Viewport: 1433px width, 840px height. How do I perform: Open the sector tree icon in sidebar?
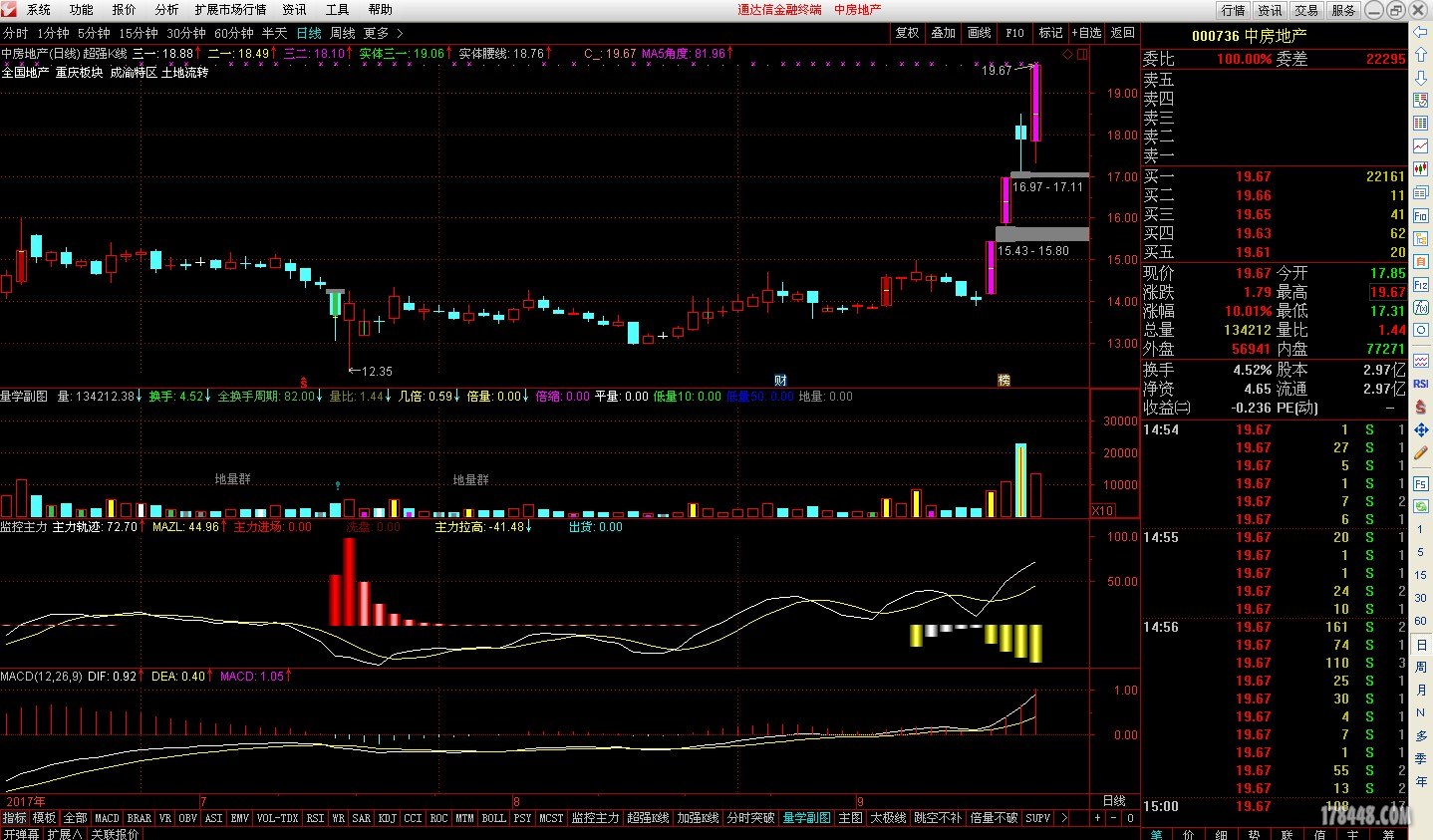tap(1421, 238)
